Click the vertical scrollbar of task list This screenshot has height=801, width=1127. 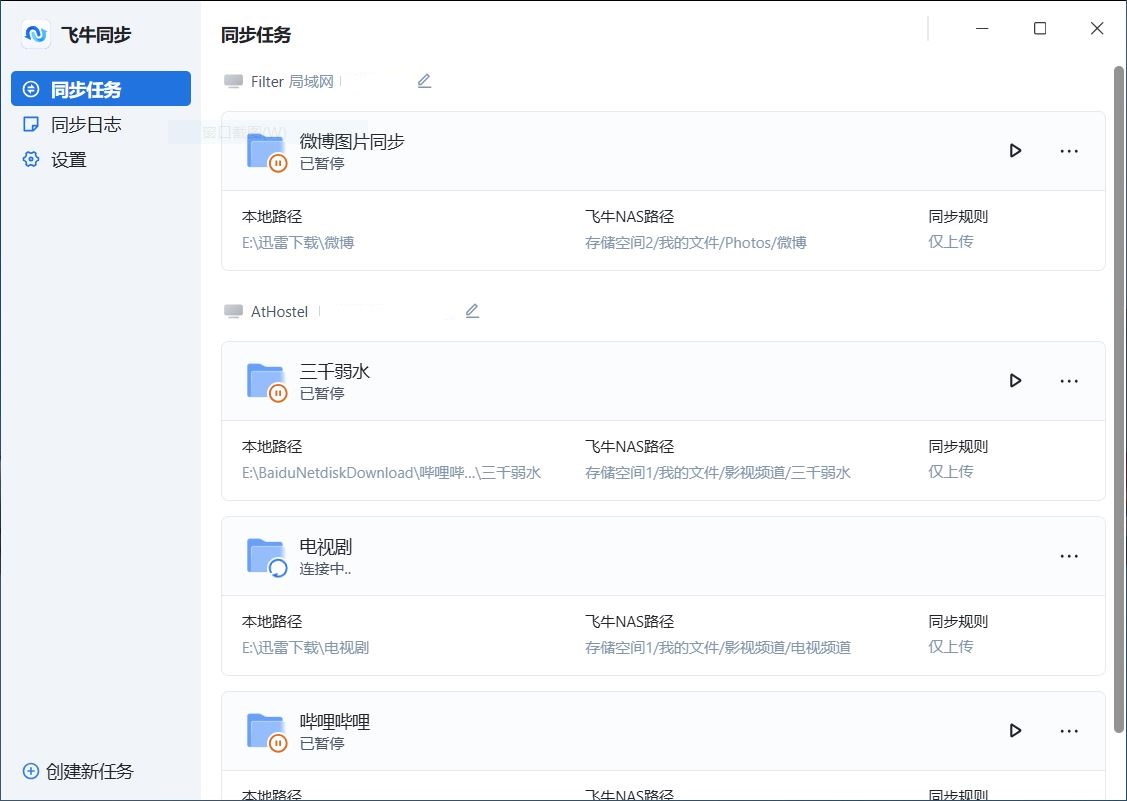[x=1119, y=400]
